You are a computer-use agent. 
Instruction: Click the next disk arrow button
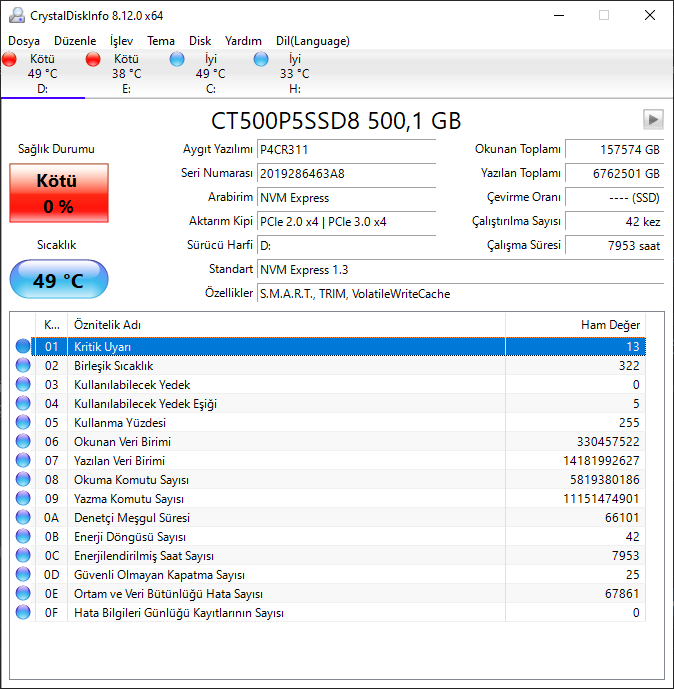pyautogui.click(x=653, y=119)
